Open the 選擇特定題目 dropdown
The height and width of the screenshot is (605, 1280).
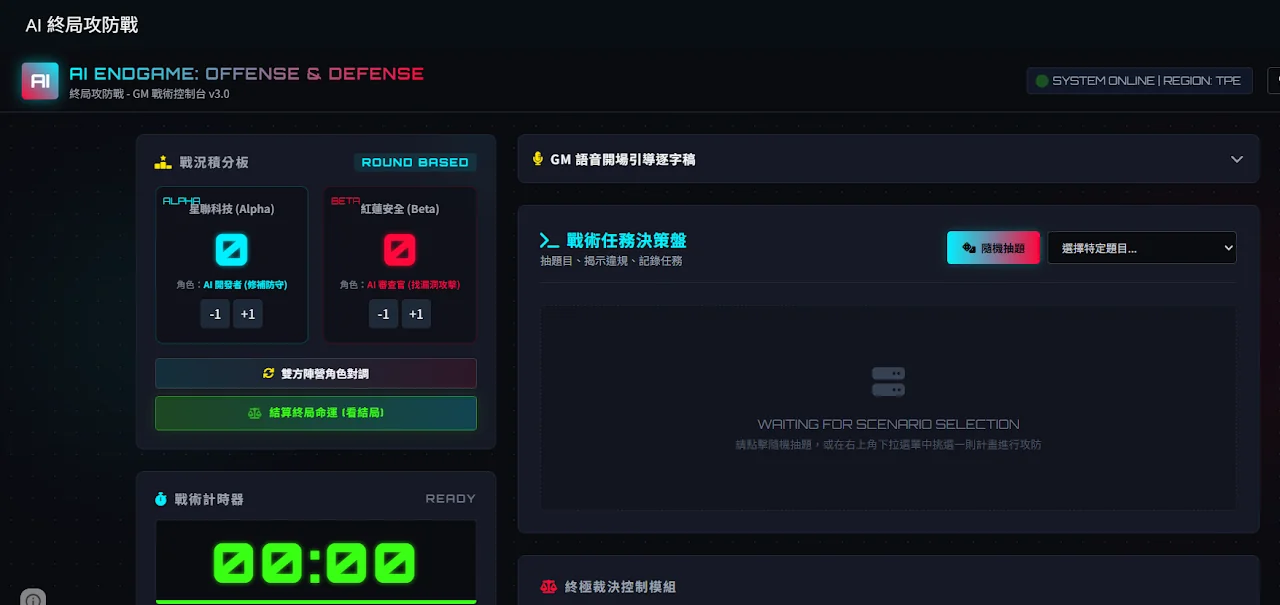pyautogui.click(x=1142, y=248)
